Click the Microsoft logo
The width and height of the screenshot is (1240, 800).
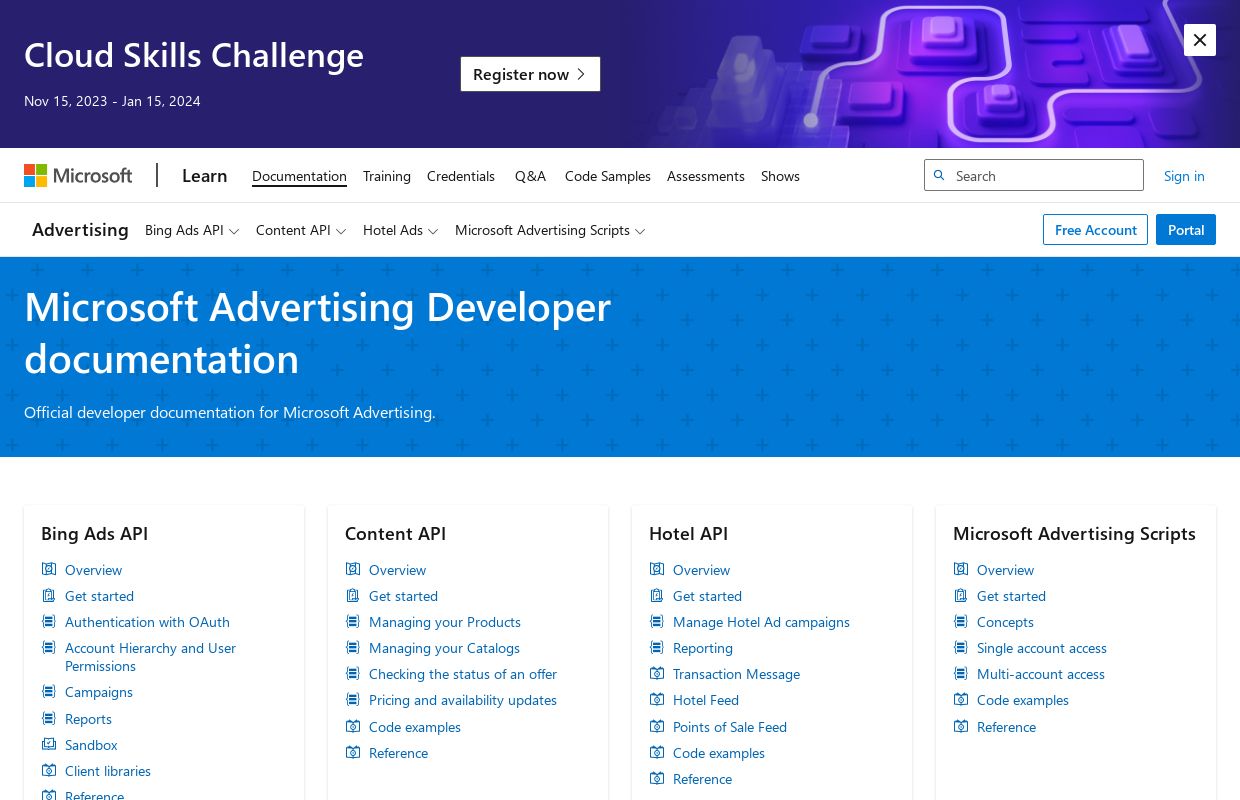pyautogui.click(x=78, y=176)
